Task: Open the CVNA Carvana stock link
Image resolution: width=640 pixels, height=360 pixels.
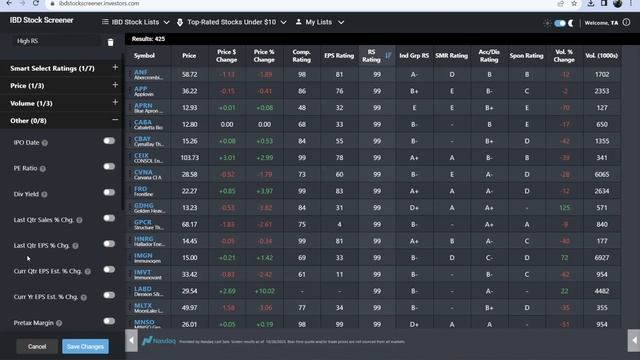Action: point(143,172)
